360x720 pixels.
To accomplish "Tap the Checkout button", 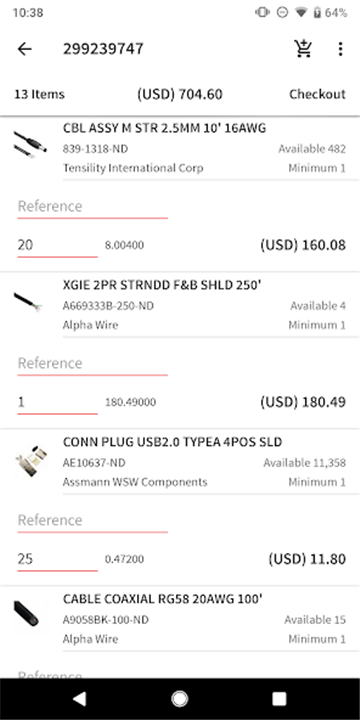I will tap(317, 94).
